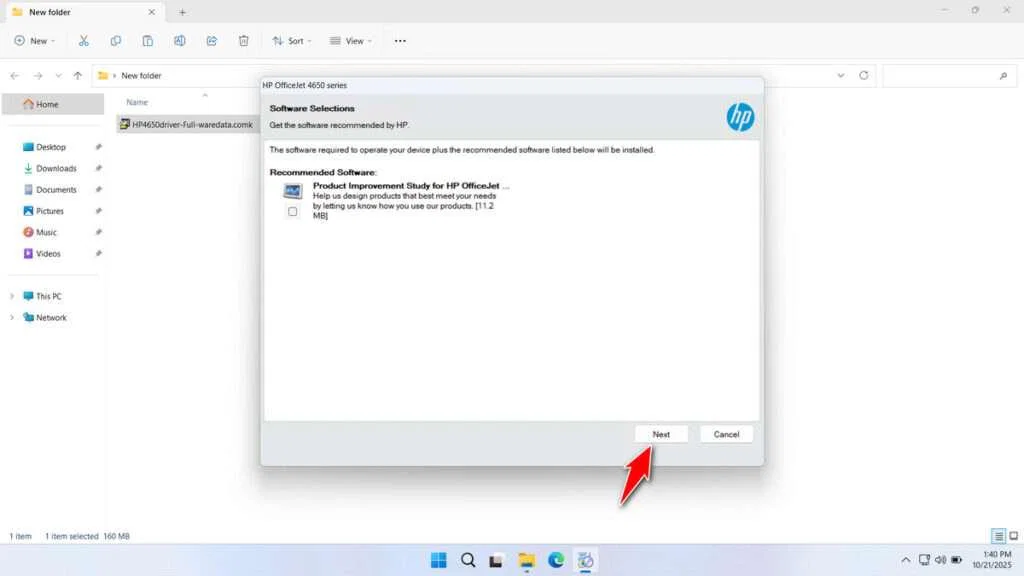Copy the selected file with the copy icon

coord(116,40)
